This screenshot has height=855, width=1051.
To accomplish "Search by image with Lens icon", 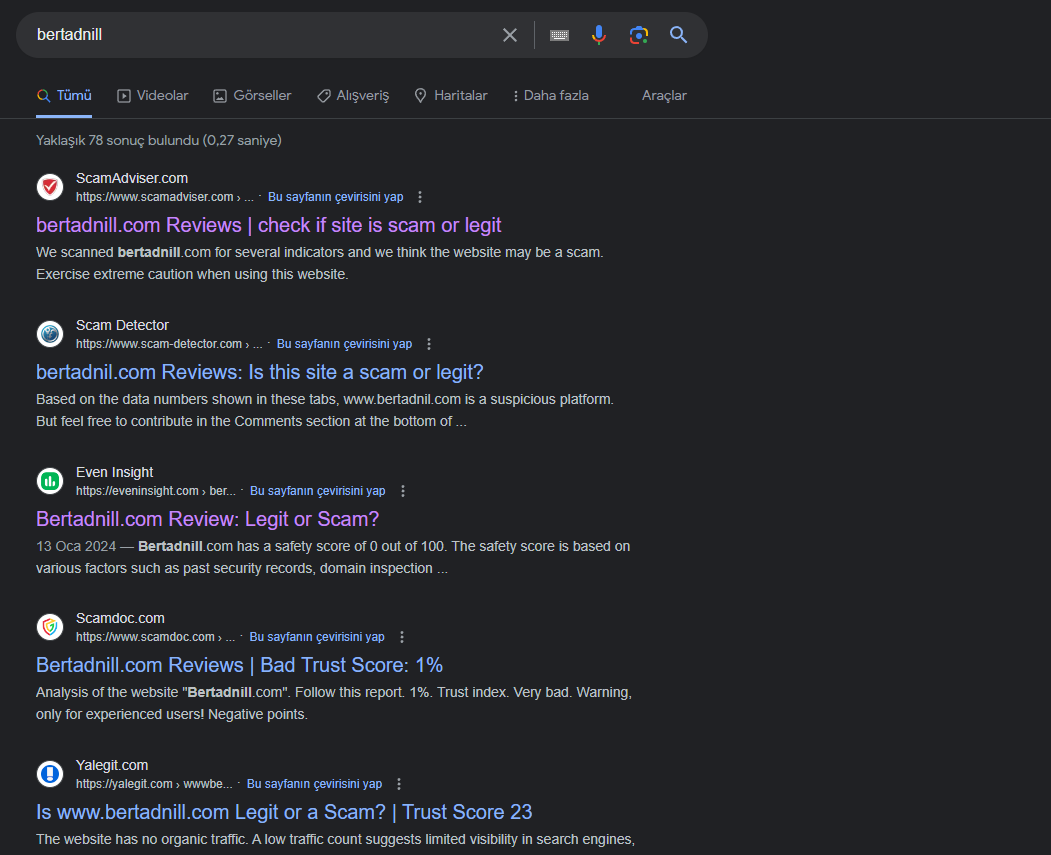I will click(x=639, y=35).
